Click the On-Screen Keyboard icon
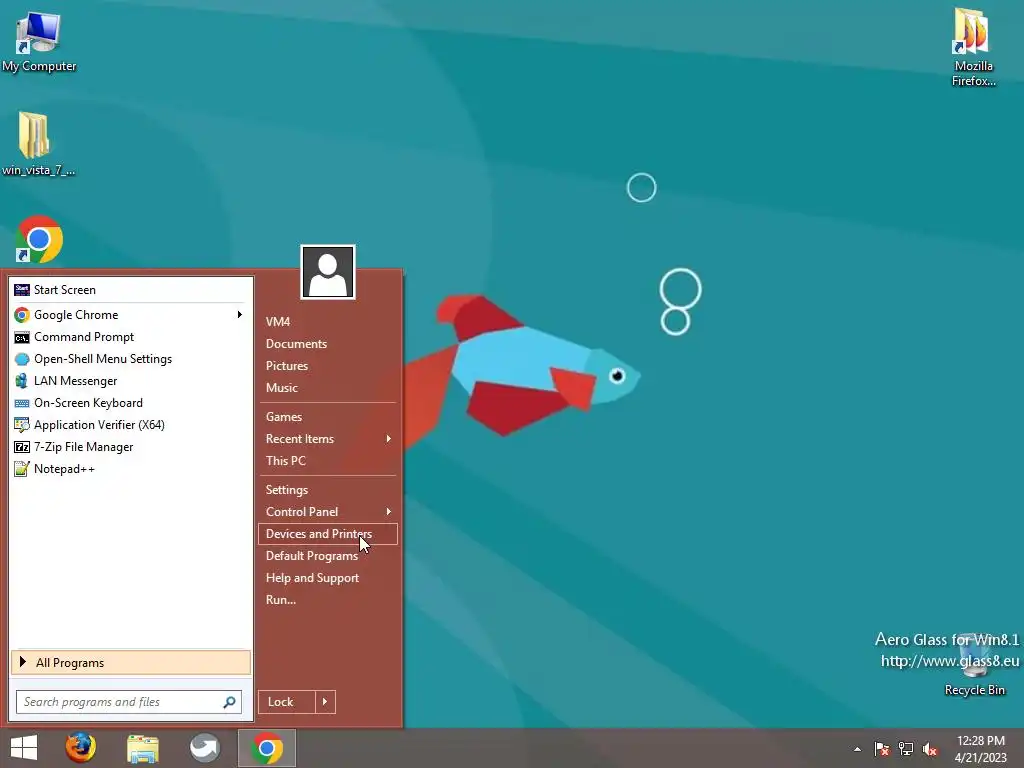The height and width of the screenshot is (768, 1024). point(22,403)
